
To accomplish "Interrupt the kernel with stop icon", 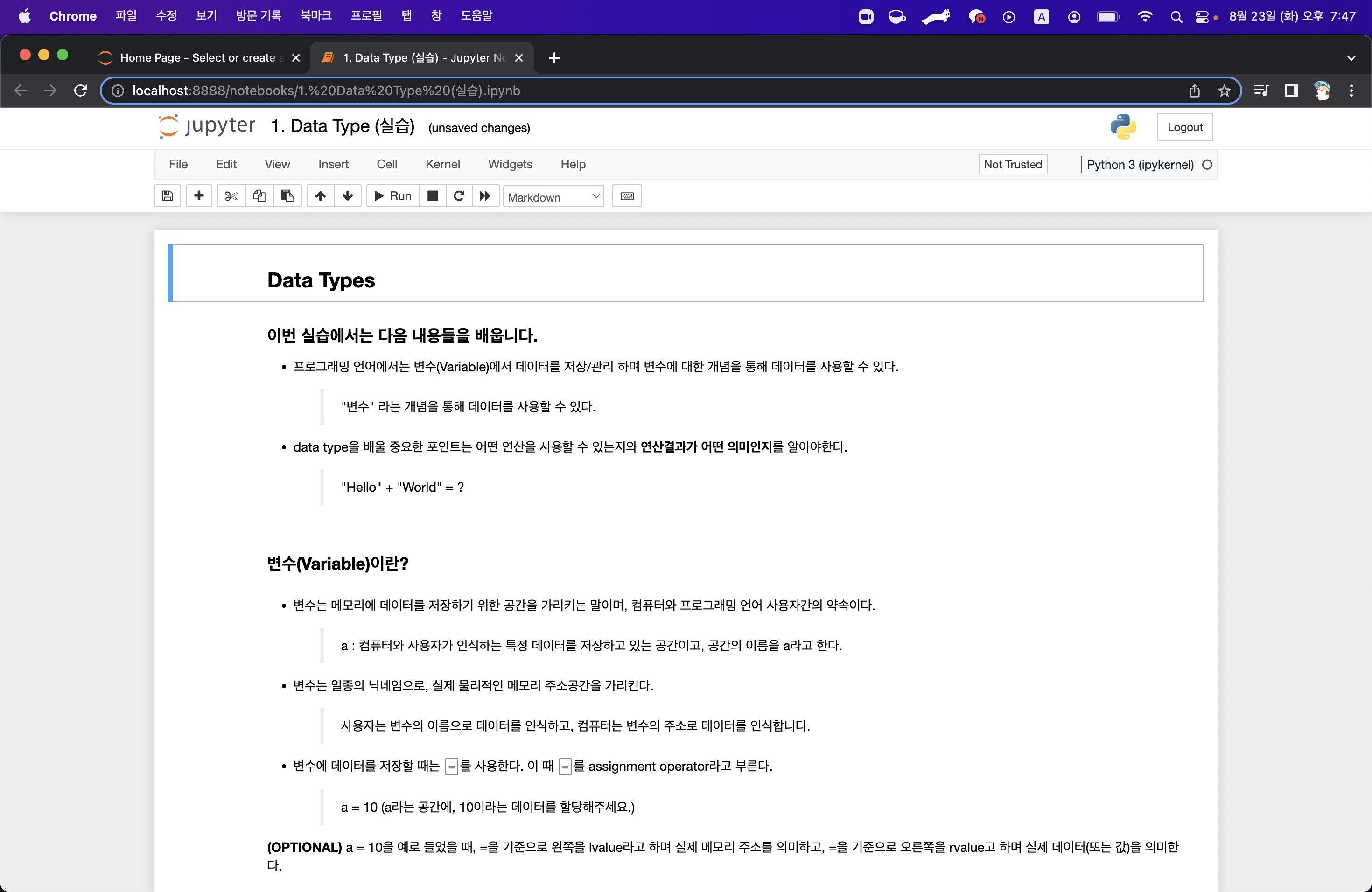I will click(432, 196).
